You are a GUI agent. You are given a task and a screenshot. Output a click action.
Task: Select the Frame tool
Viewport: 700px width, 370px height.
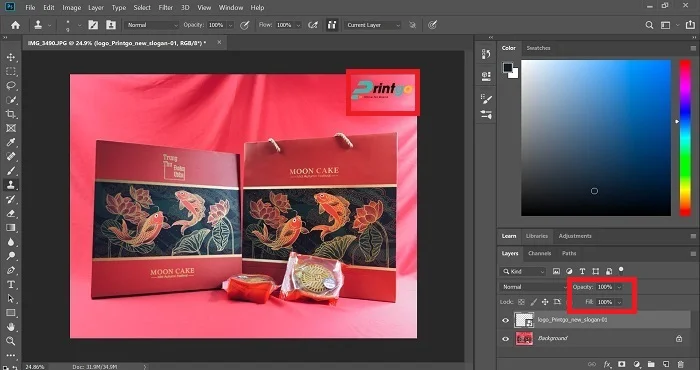coord(11,128)
